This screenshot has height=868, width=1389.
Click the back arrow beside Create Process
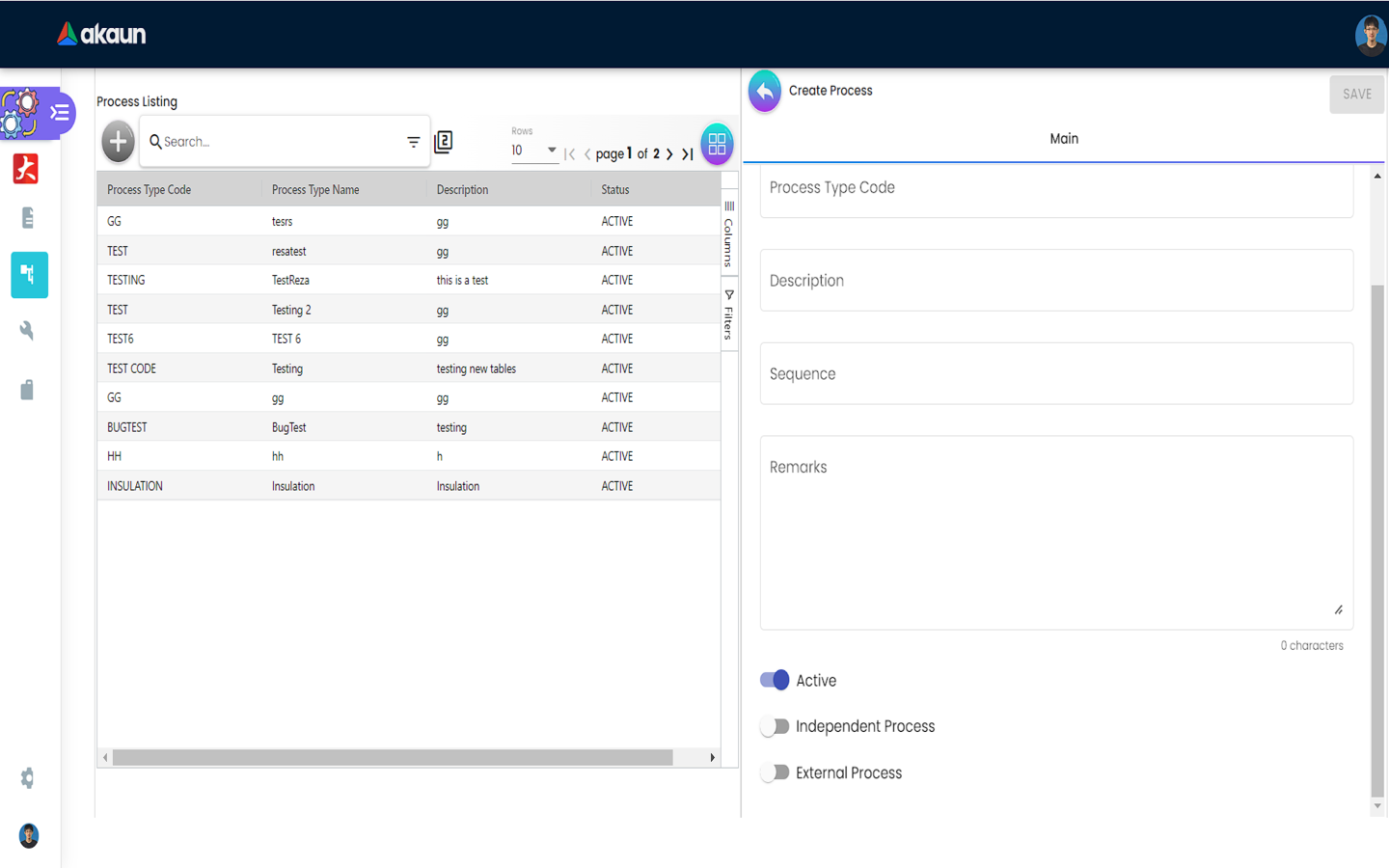765,92
